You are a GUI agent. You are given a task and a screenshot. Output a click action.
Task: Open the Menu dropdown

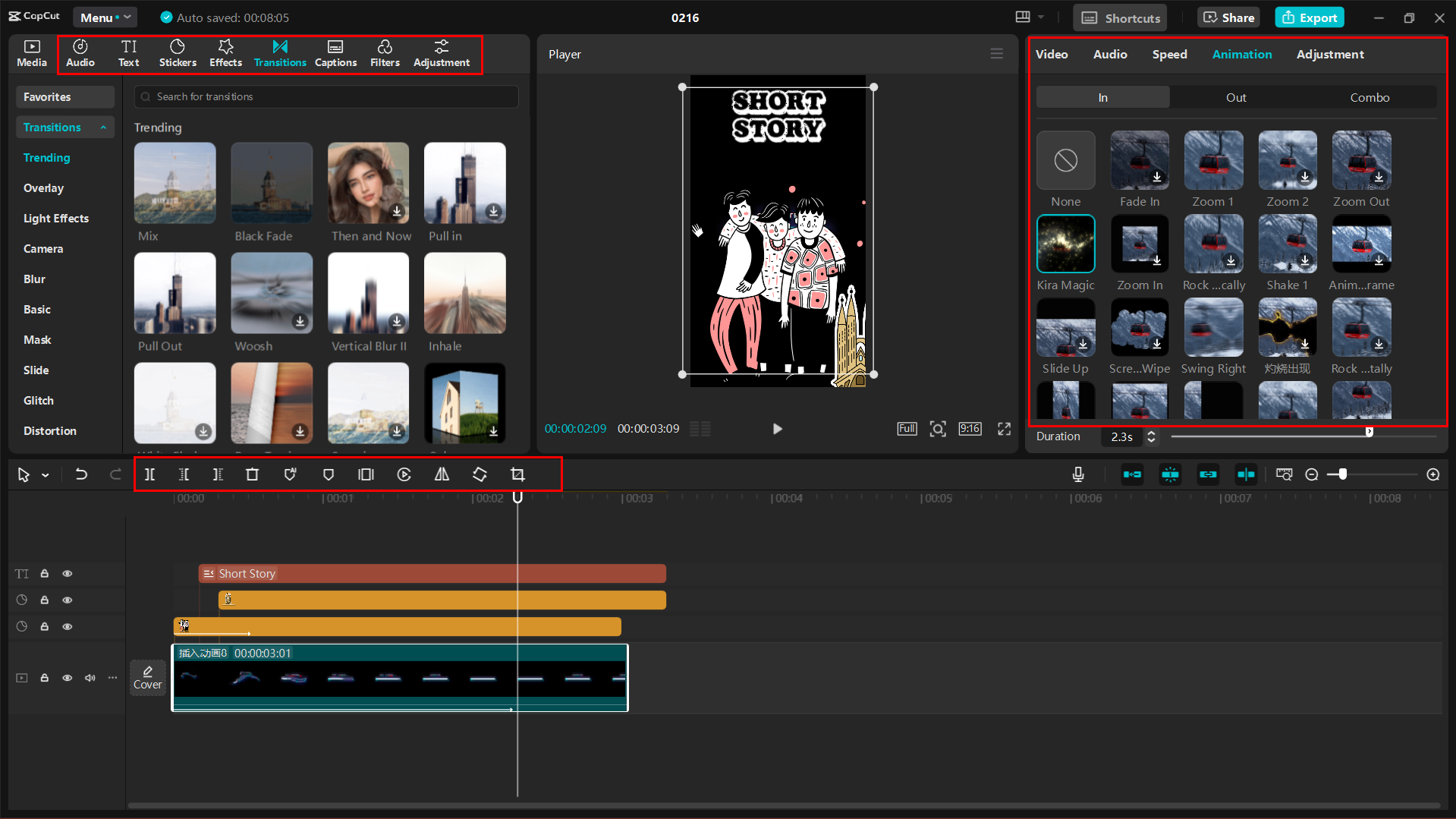104,17
